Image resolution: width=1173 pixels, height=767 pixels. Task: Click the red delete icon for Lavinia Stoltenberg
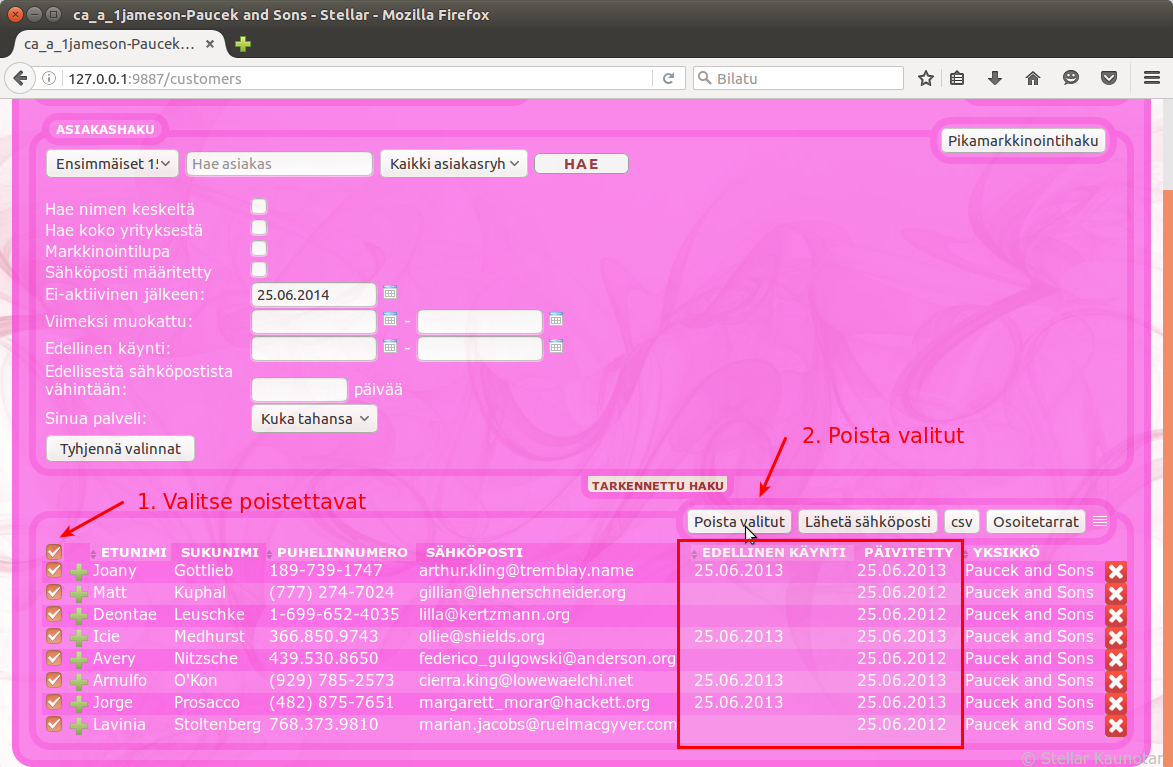(1116, 725)
